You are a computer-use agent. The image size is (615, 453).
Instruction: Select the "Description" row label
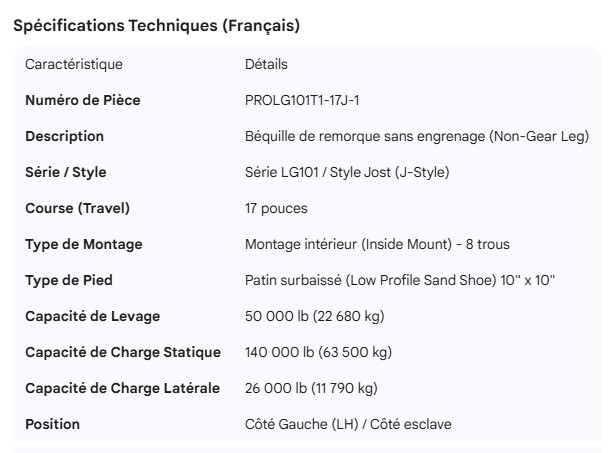point(64,136)
